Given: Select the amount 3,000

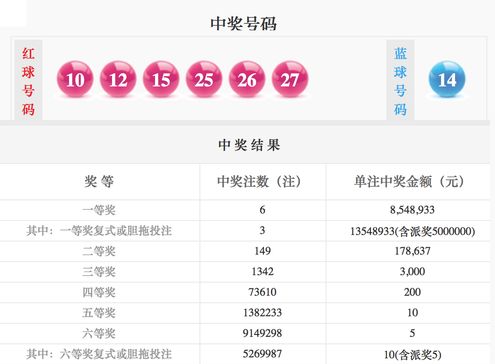Looking at the screenshot, I should (412, 271).
